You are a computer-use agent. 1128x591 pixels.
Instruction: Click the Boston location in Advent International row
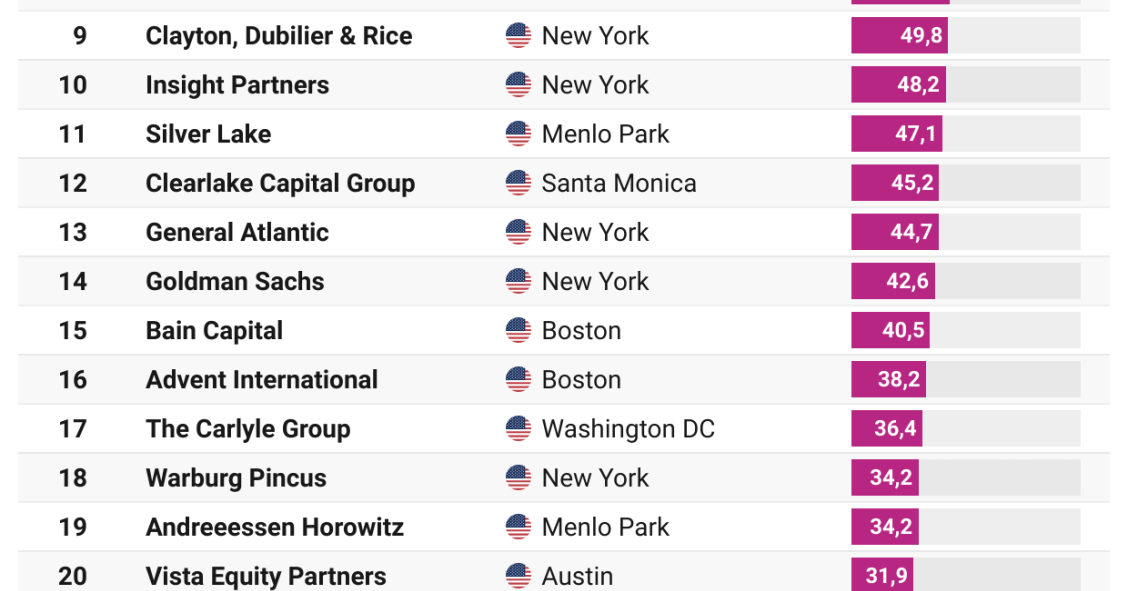(x=581, y=380)
